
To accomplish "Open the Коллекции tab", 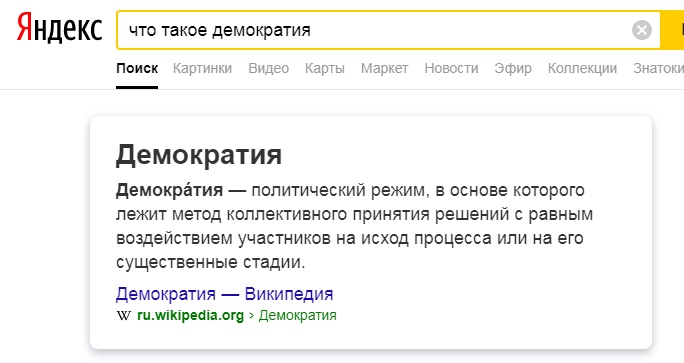I will pos(582,68).
